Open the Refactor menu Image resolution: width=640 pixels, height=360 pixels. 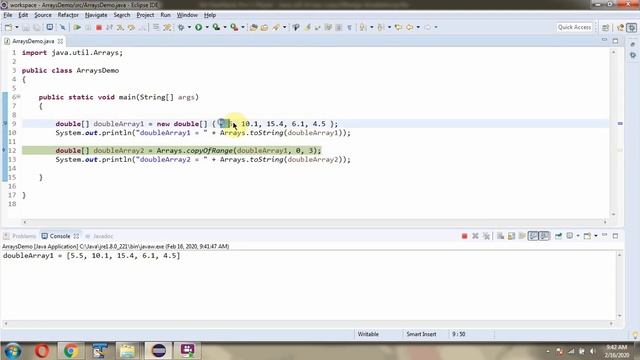(68, 15)
